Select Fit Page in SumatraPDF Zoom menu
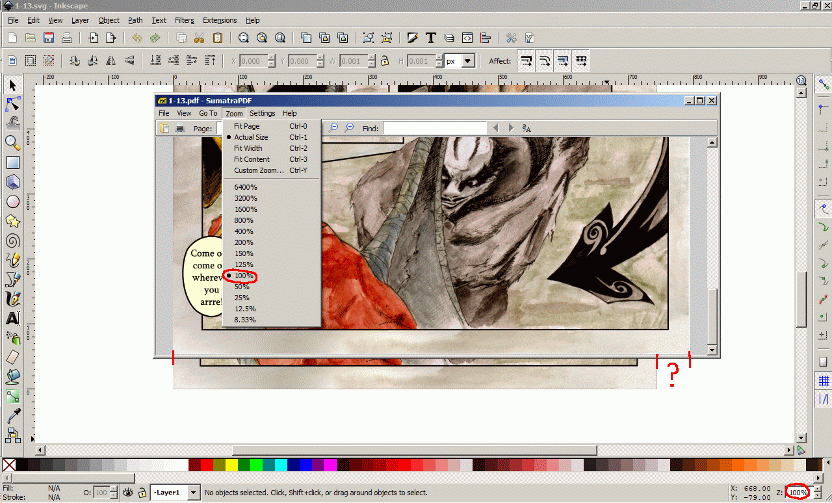Image resolution: width=832 pixels, height=503 pixels. coord(246,126)
